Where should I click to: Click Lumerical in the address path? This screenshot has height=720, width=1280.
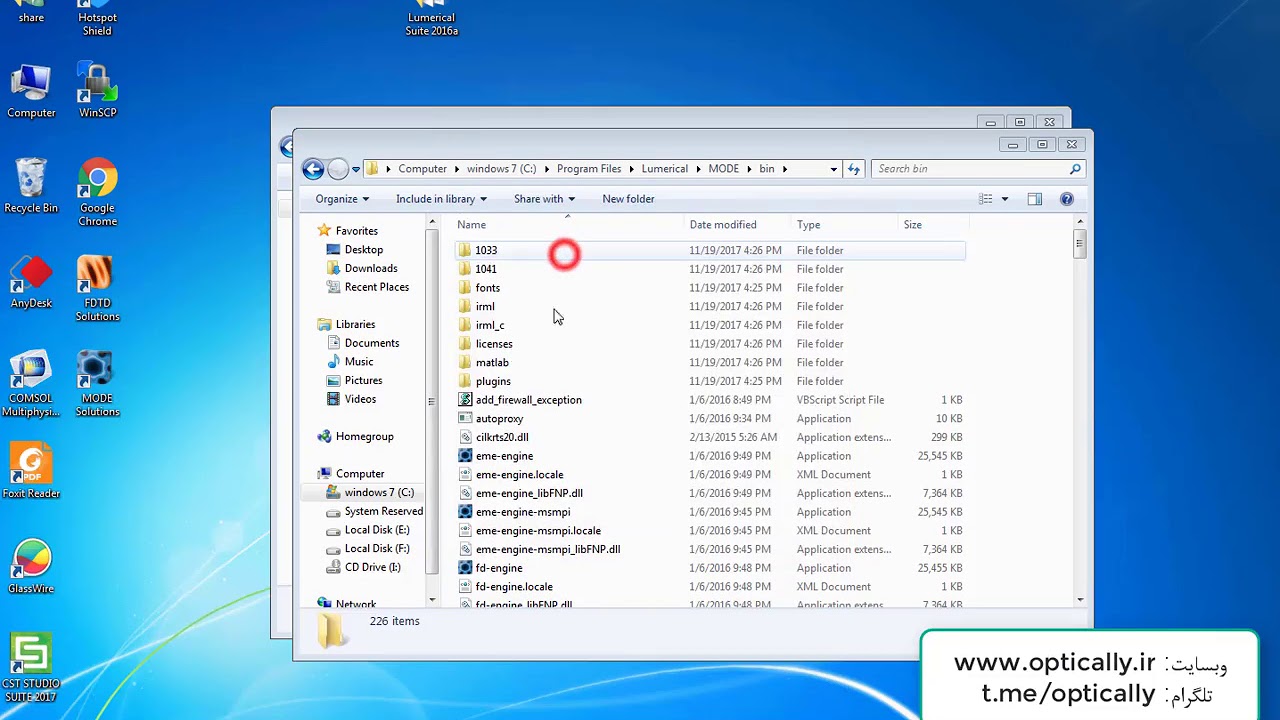click(x=664, y=169)
